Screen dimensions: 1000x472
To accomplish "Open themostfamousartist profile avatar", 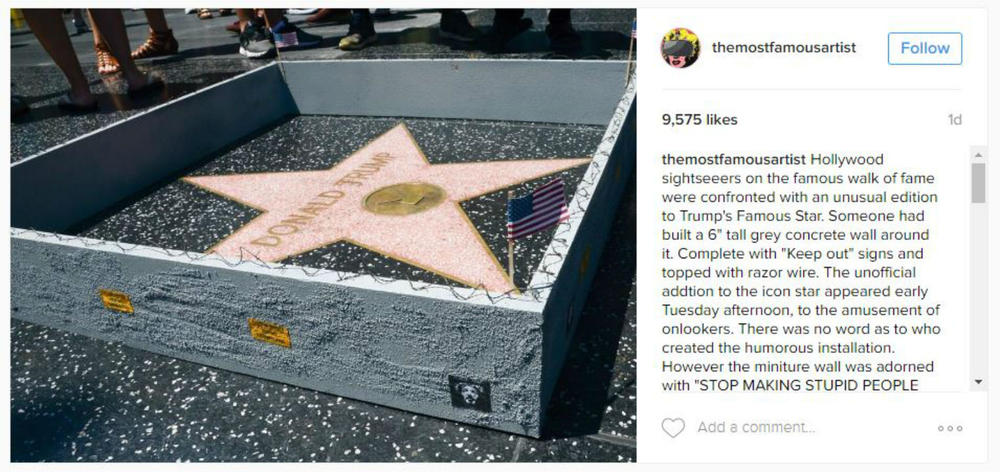I will (x=680, y=48).
